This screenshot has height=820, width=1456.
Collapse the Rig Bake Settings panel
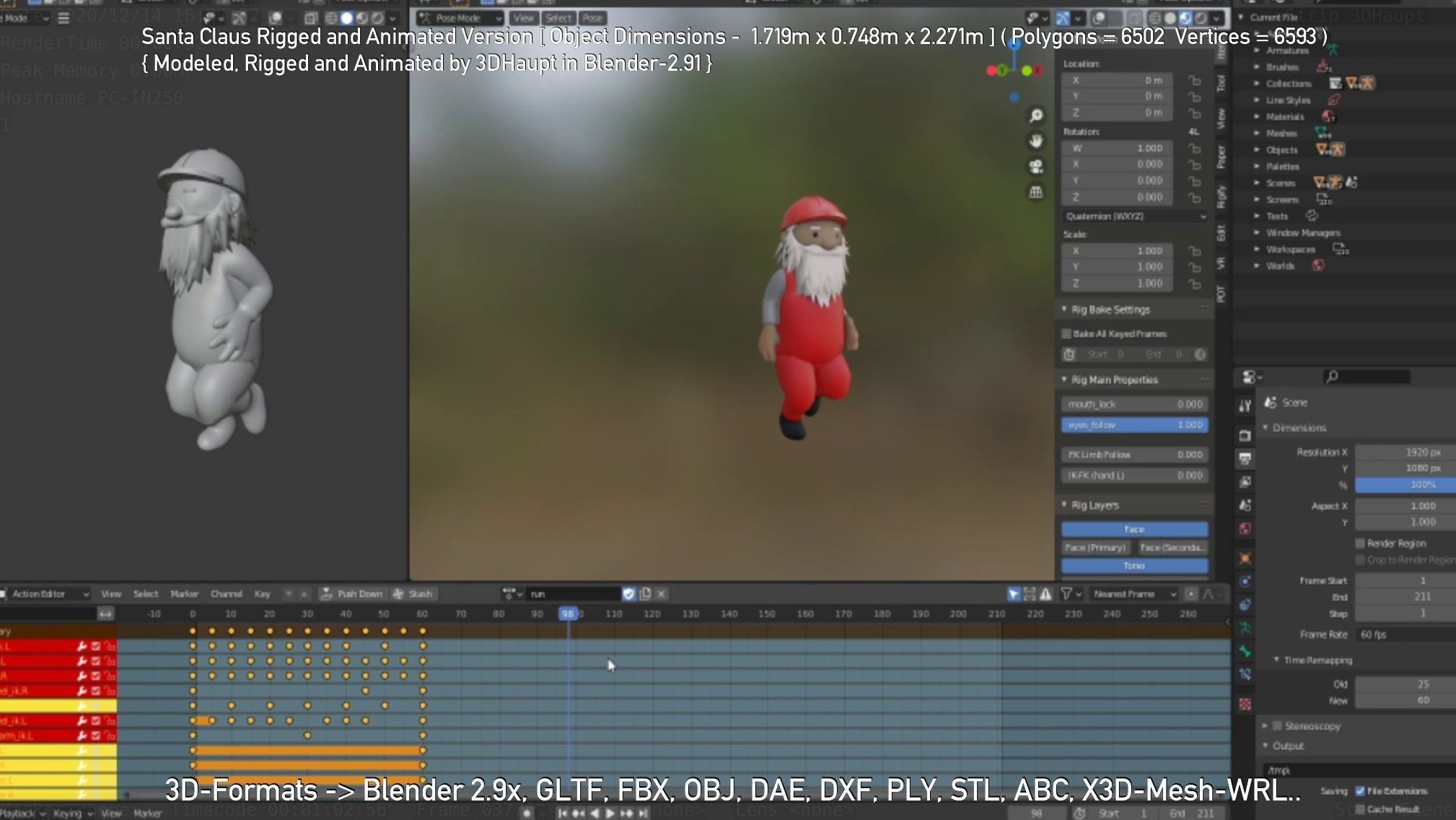click(1064, 309)
